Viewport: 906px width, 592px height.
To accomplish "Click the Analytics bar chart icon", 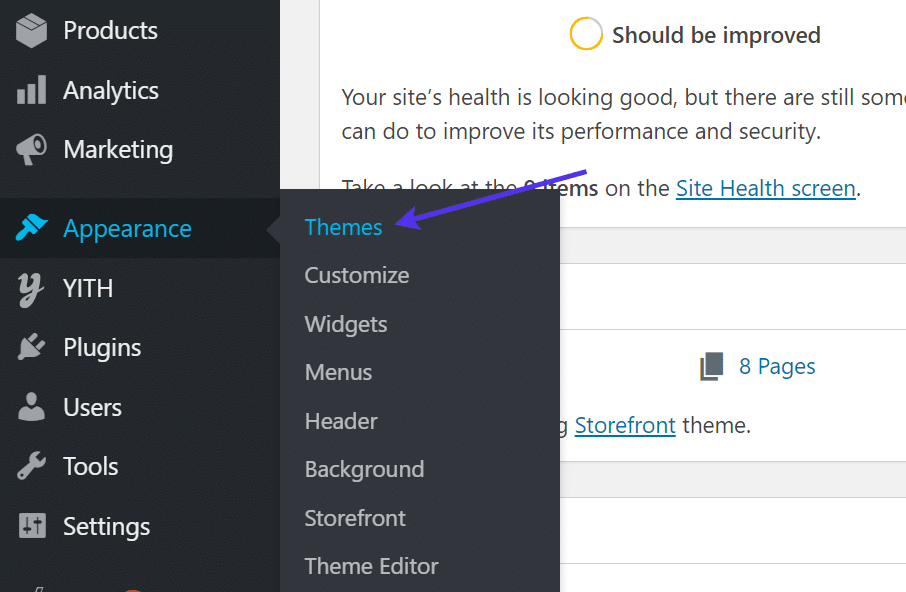I will tap(32, 91).
